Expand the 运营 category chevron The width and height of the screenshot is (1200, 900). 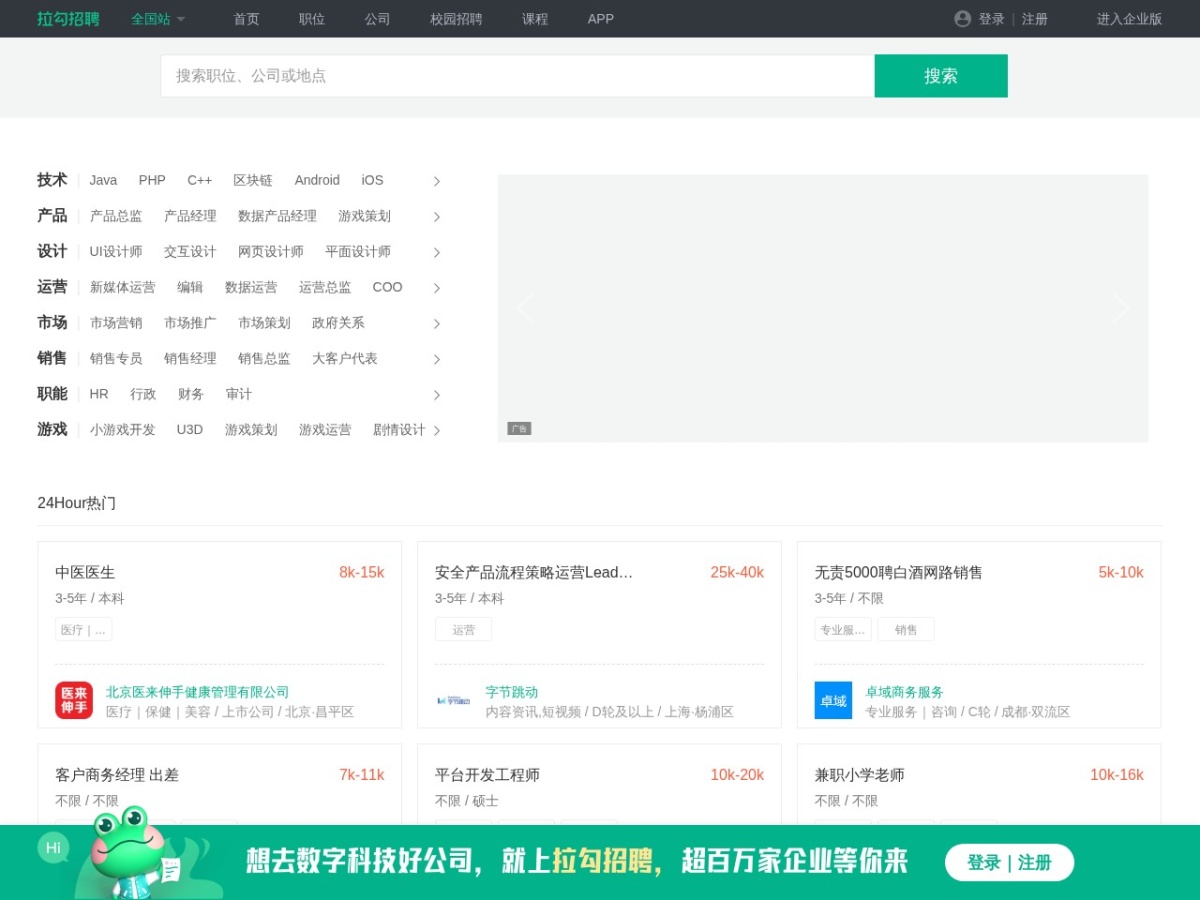[x=437, y=288]
